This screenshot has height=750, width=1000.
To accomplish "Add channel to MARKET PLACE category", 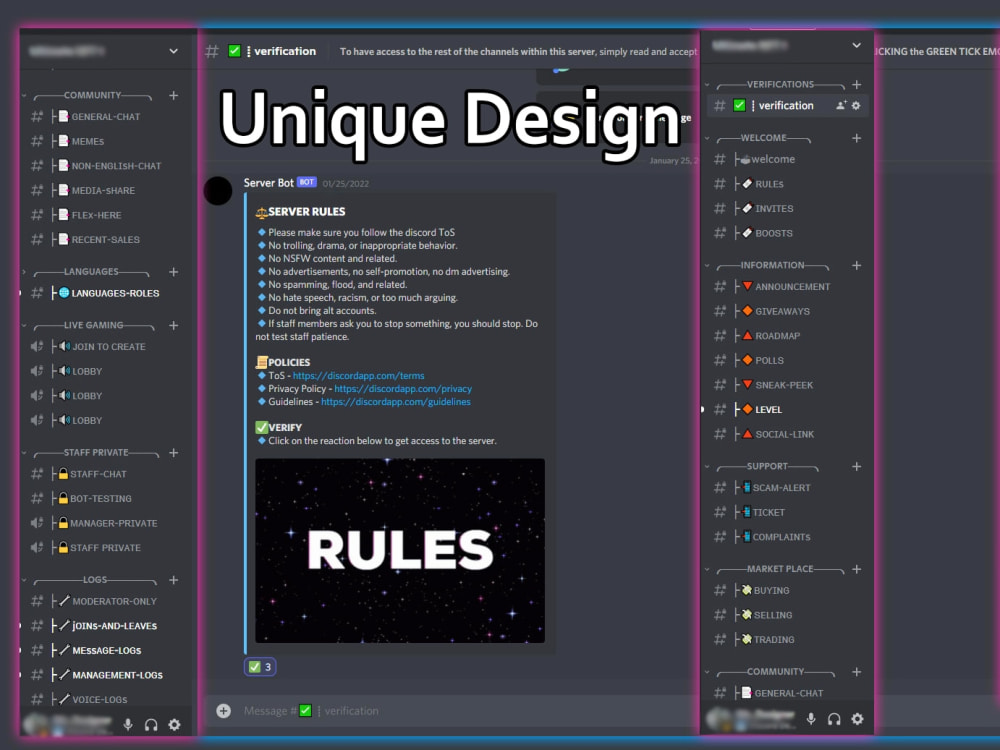I will 857,569.
